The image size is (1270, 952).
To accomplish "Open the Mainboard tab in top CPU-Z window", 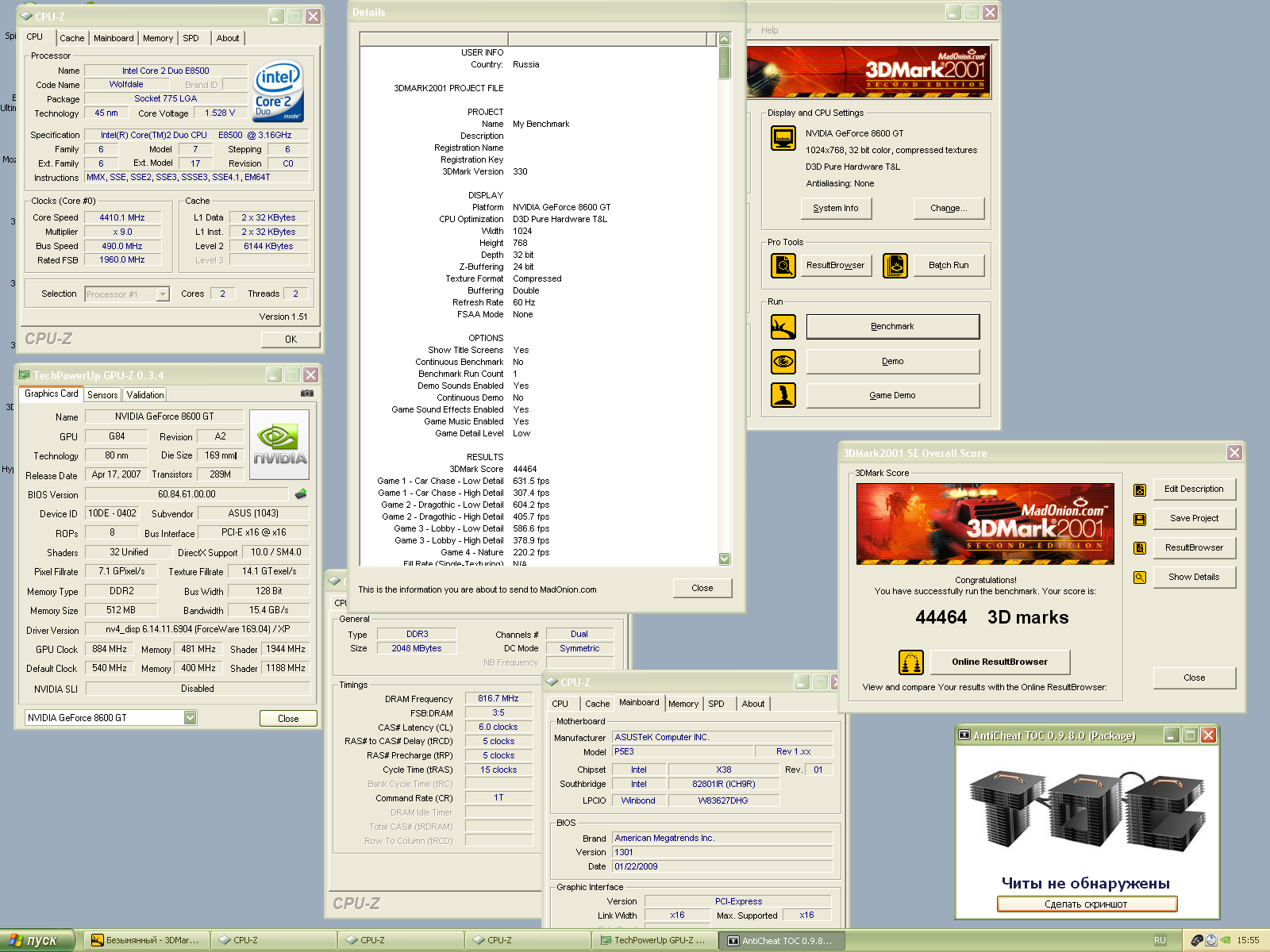I will coord(114,38).
